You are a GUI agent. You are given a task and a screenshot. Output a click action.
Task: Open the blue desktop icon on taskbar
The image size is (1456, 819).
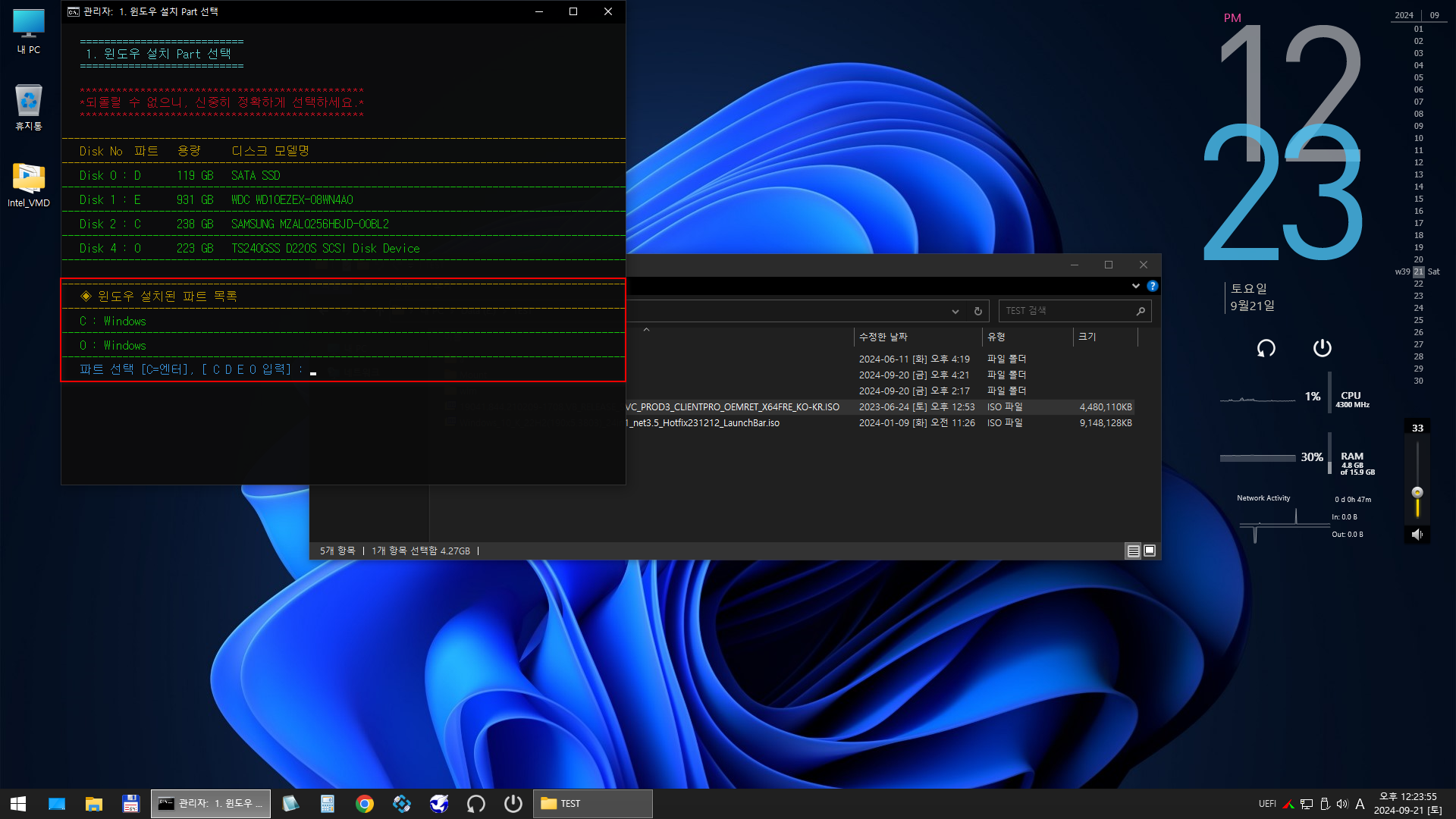(57, 804)
